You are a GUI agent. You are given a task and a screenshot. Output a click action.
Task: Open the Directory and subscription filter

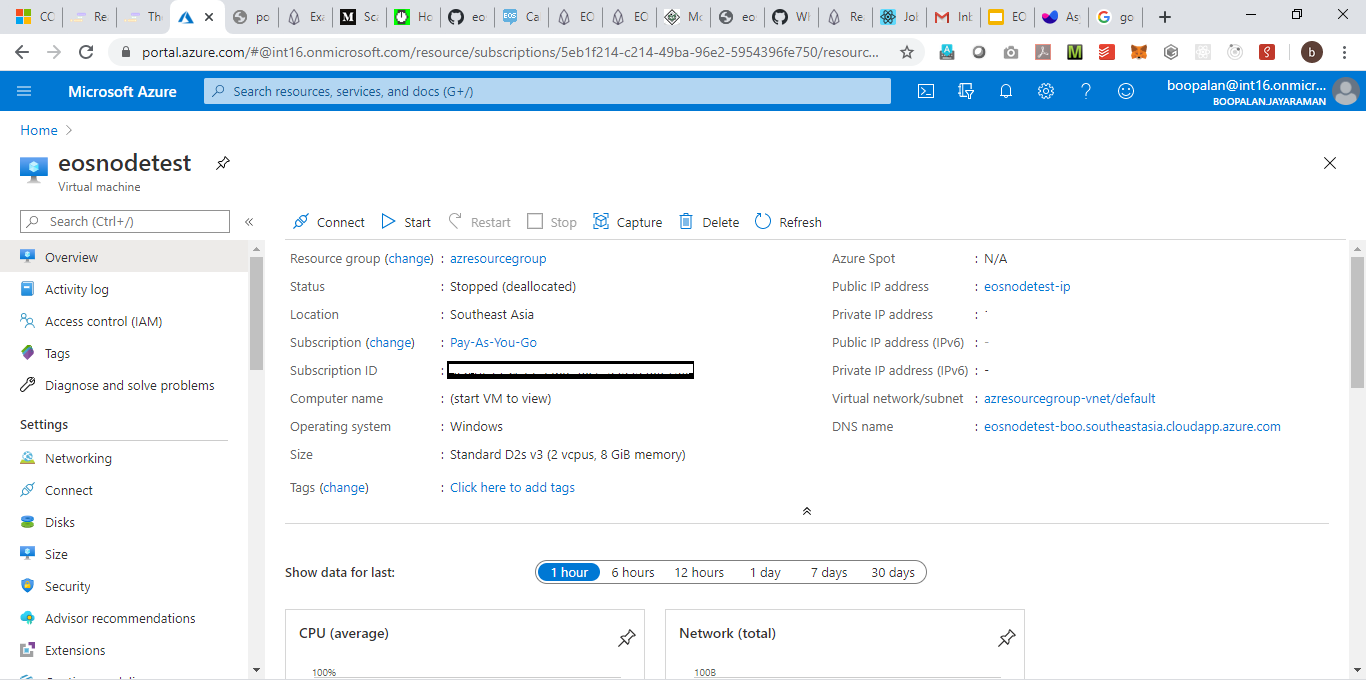point(966,91)
